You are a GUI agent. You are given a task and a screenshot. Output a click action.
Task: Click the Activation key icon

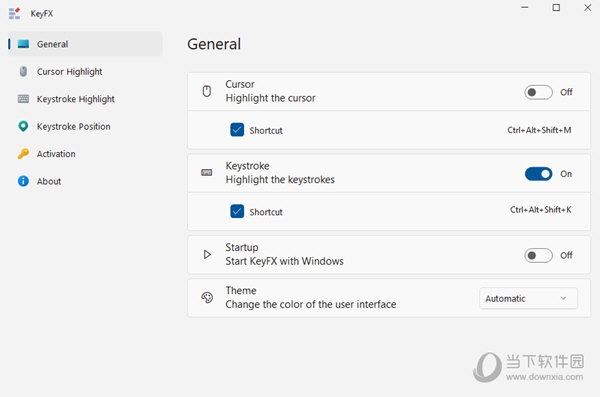[x=23, y=154]
